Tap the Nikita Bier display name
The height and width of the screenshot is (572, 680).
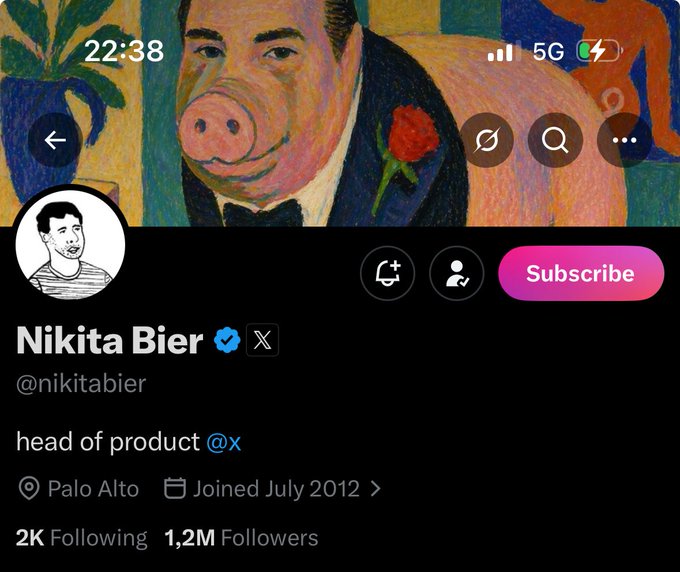pos(110,340)
